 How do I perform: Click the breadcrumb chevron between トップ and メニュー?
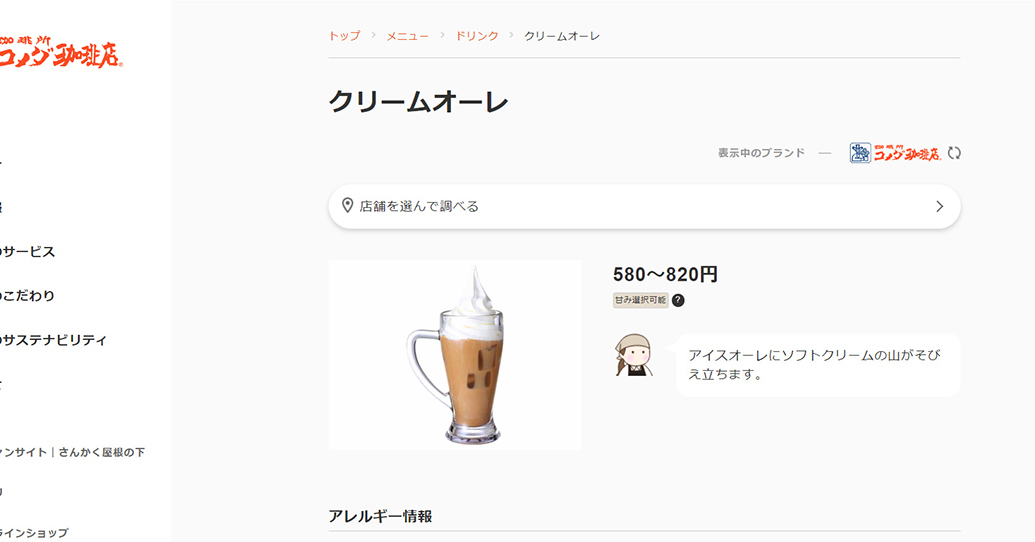[374, 35]
